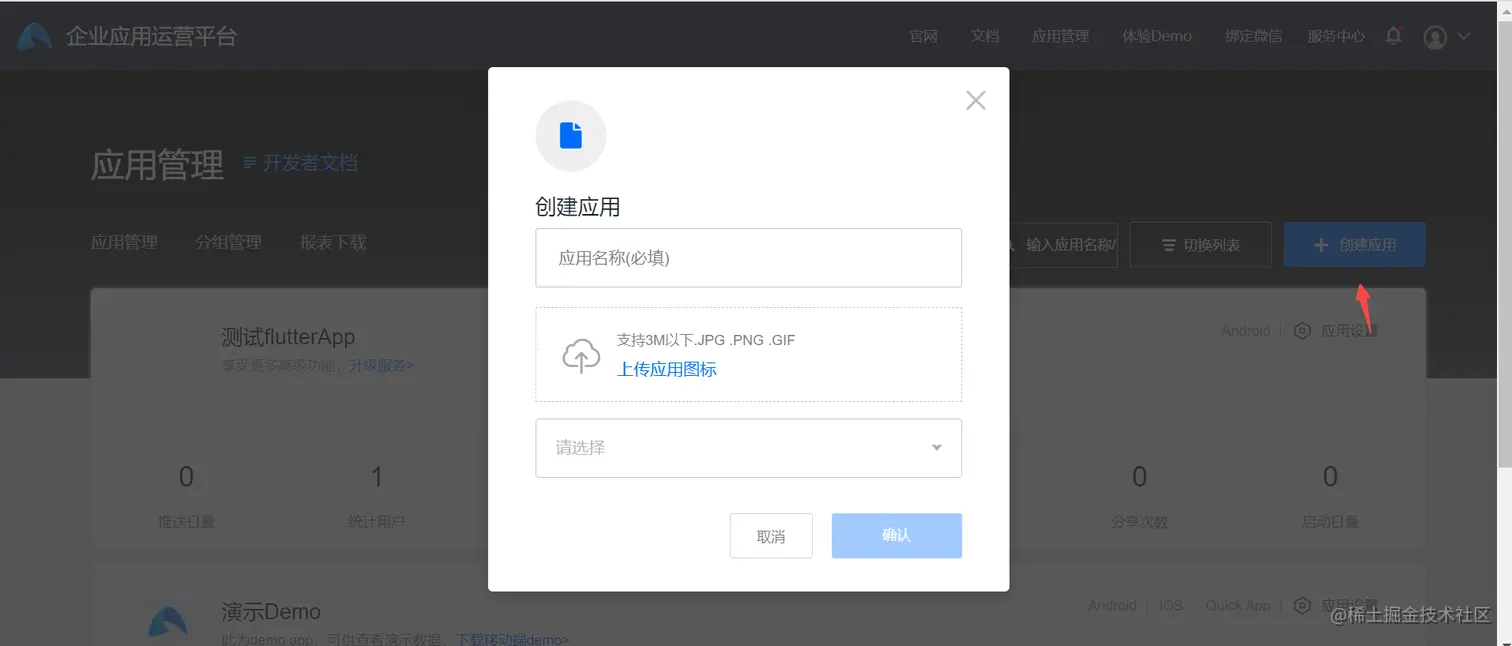Image resolution: width=1512 pixels, height=646 pixels.
Task: Click the 分享次数 label
Action: (x=1139, y=522)
